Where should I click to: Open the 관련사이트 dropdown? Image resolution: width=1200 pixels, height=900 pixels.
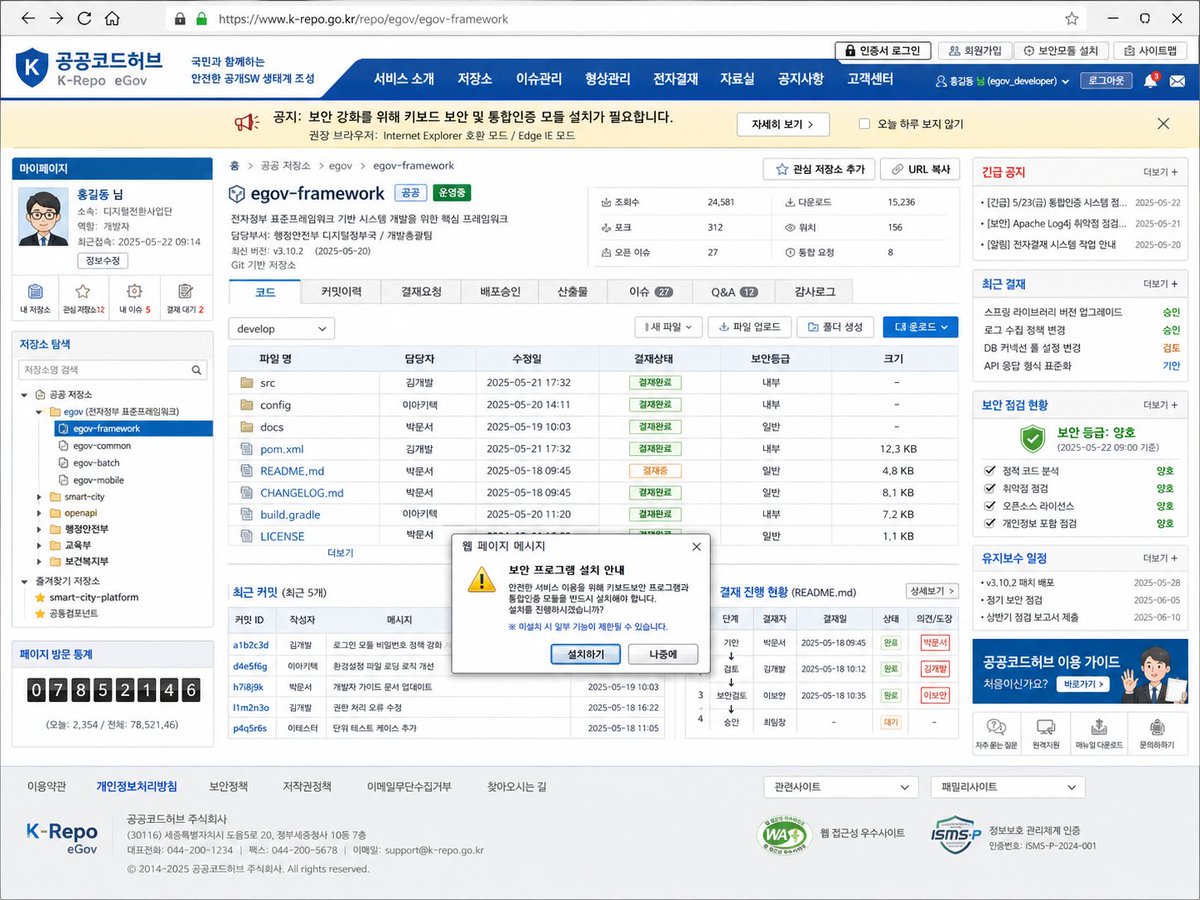coord(843,787)
